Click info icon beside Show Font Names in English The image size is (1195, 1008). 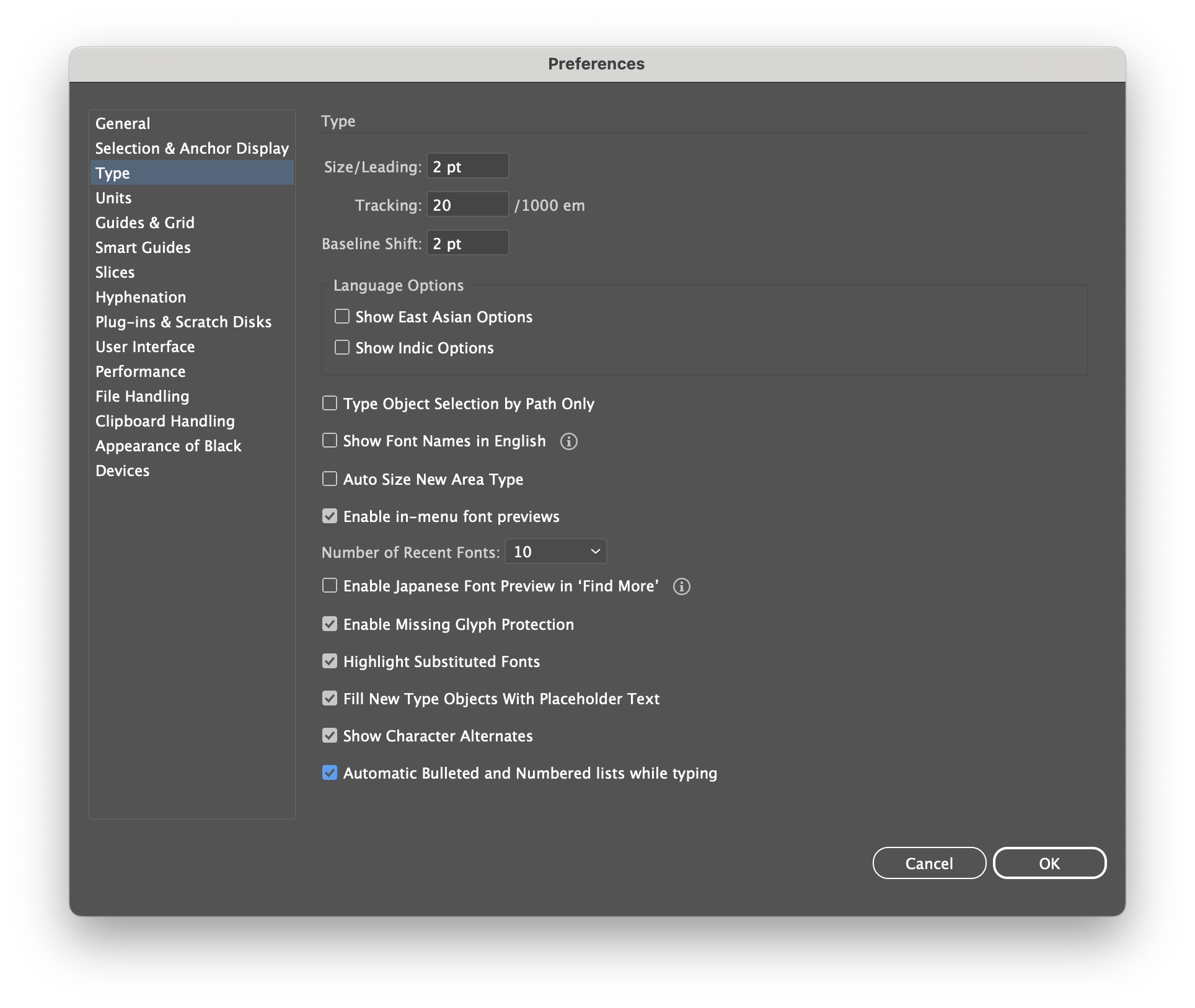tap(568, 441)
